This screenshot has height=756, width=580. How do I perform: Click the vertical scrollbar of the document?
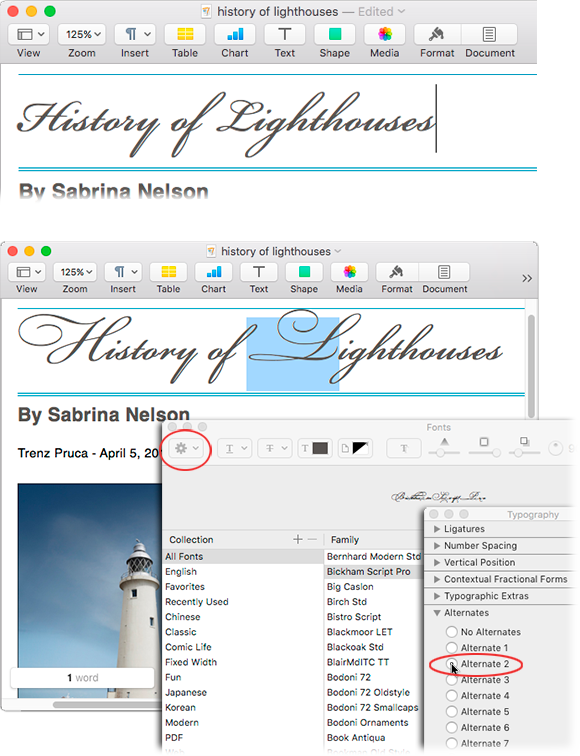531,366
